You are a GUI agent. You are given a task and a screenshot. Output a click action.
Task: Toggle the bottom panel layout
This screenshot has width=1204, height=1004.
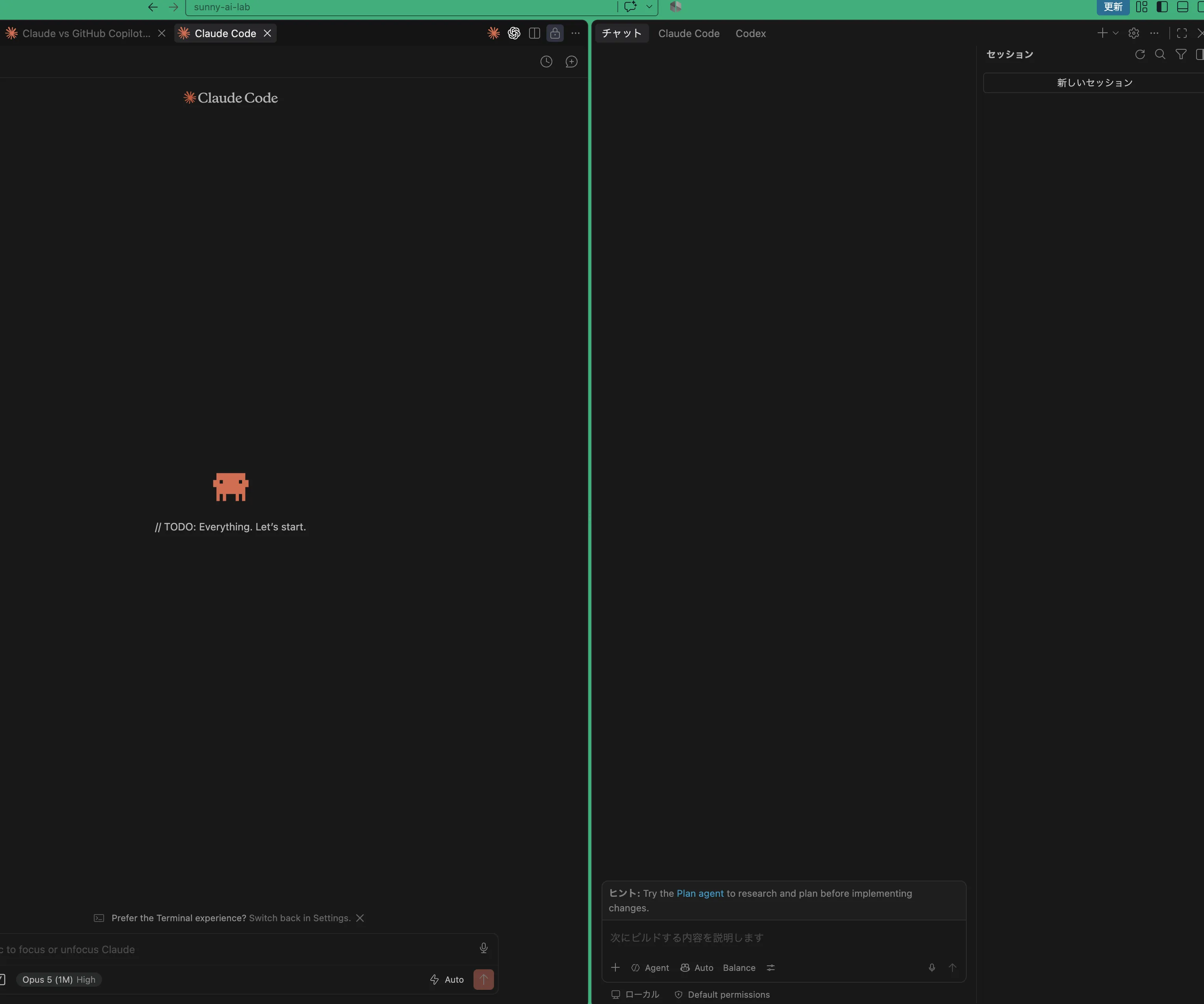(x=1182, y=7)
